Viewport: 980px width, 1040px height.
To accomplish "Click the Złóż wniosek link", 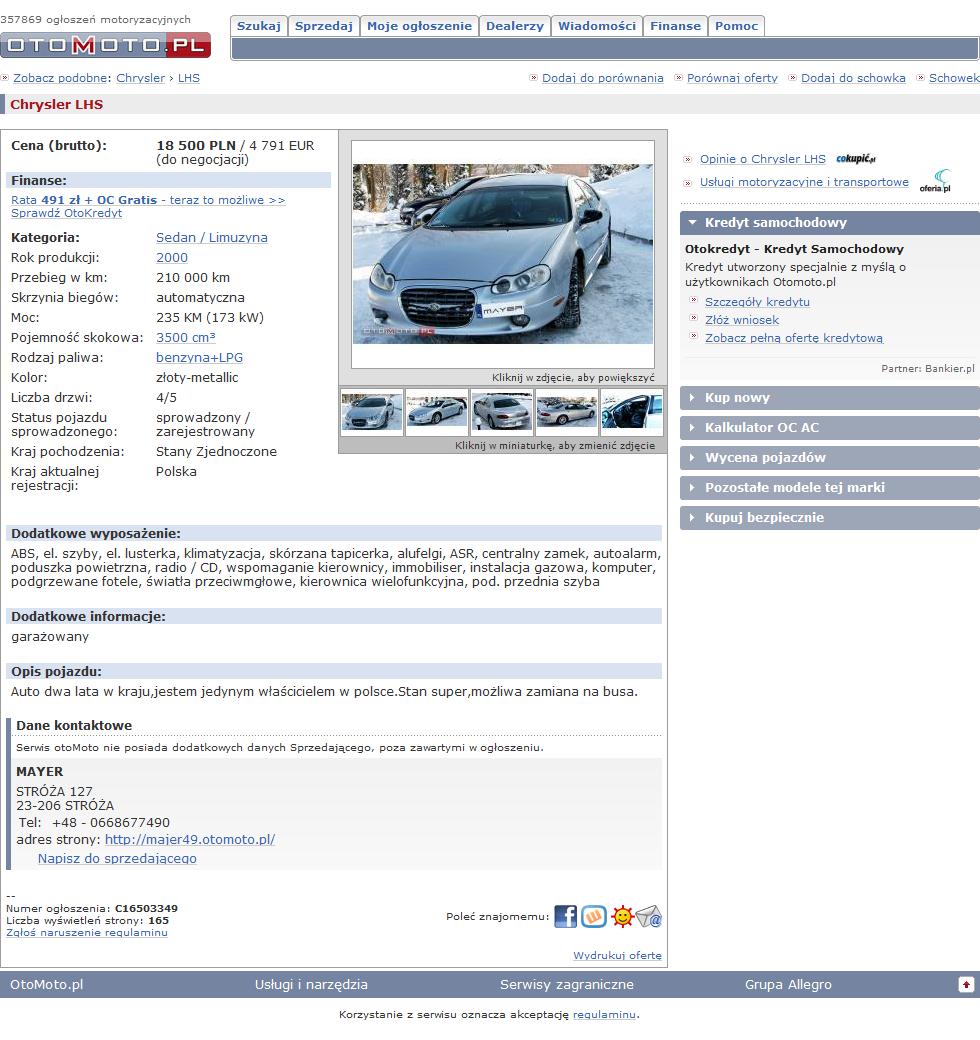I will [742, 320].
